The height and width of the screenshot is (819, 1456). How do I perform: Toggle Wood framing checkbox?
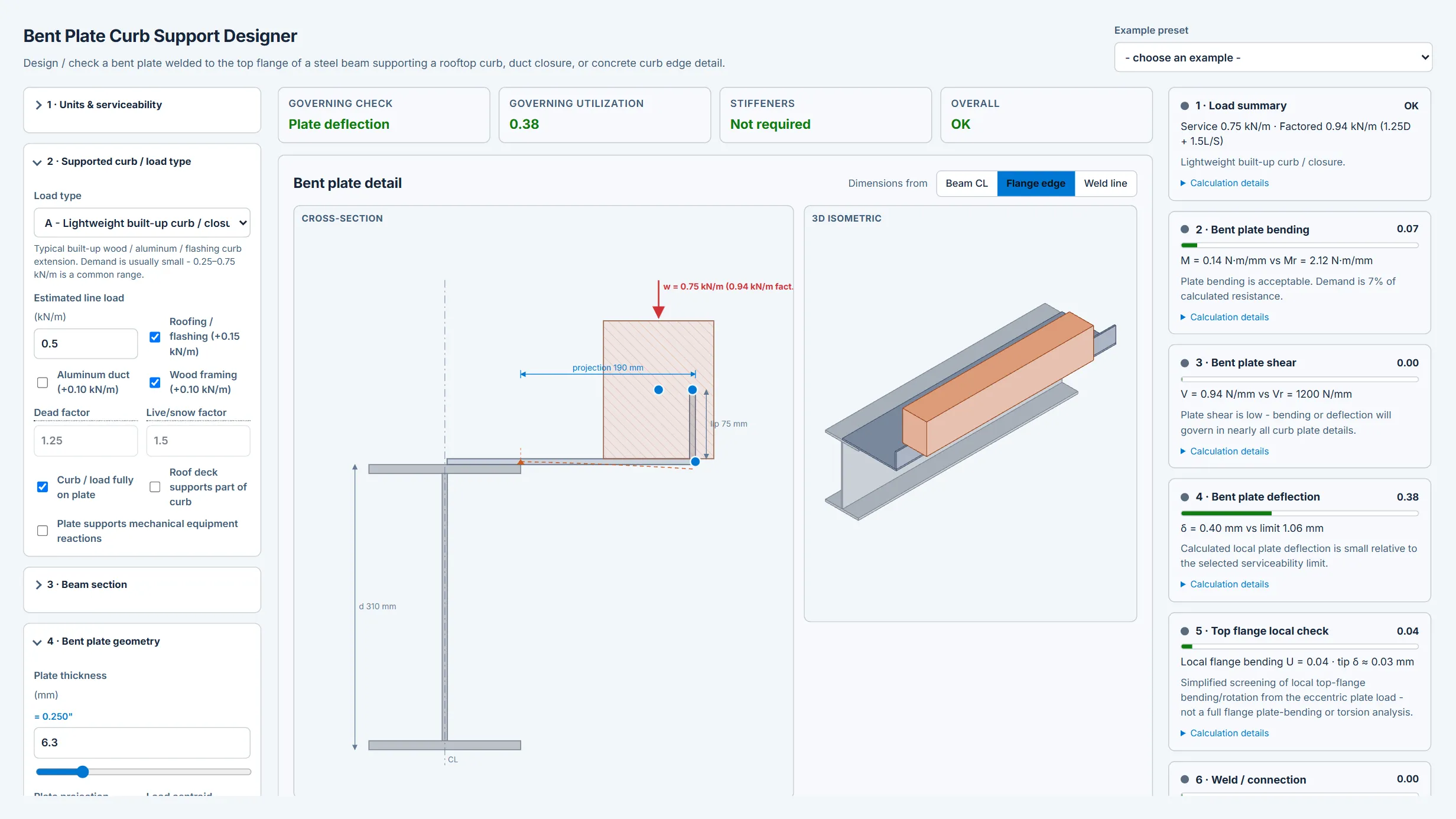click(155, 382)
